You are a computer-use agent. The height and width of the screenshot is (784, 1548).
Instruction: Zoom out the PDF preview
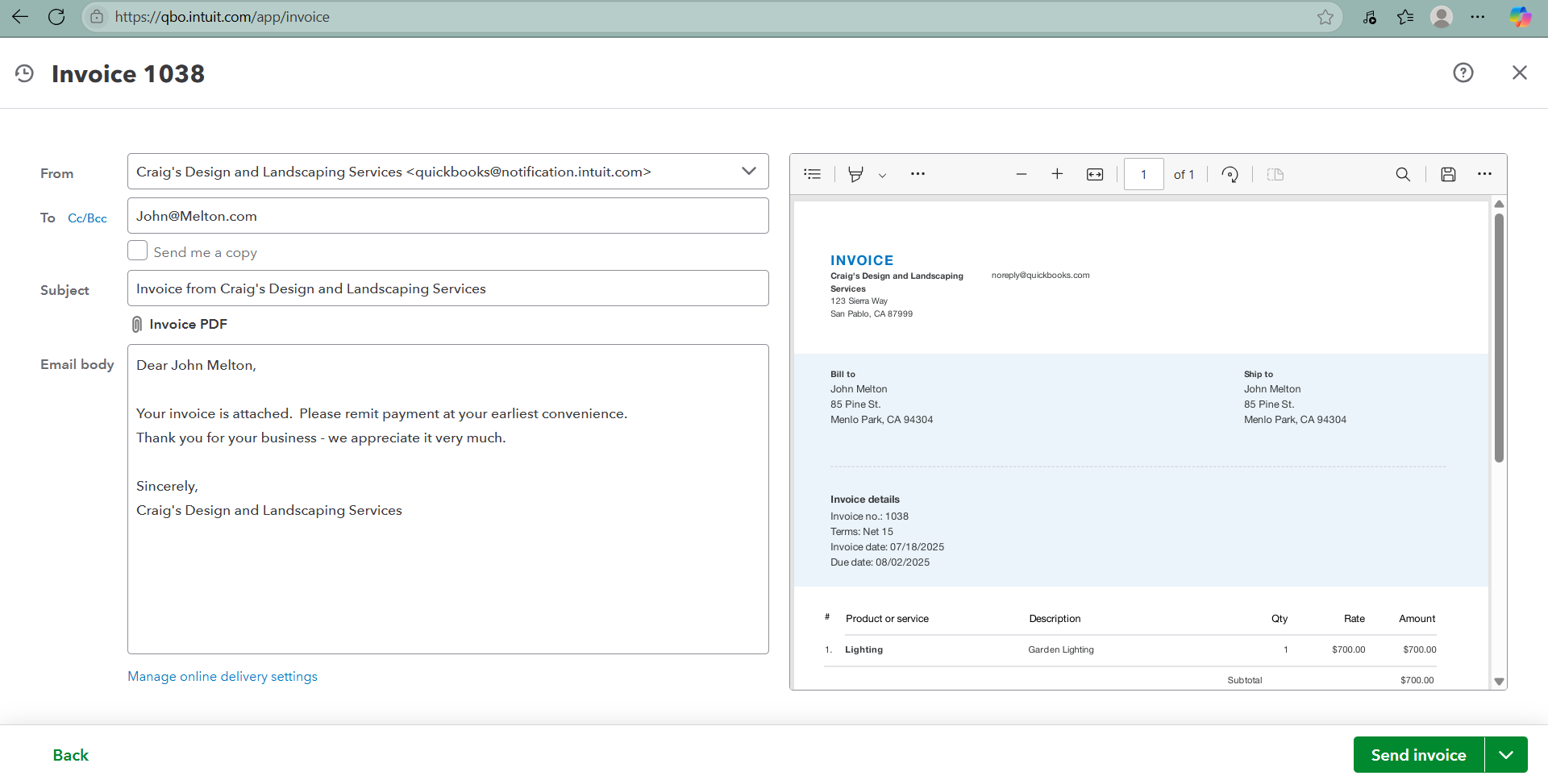coord(1022,174)
